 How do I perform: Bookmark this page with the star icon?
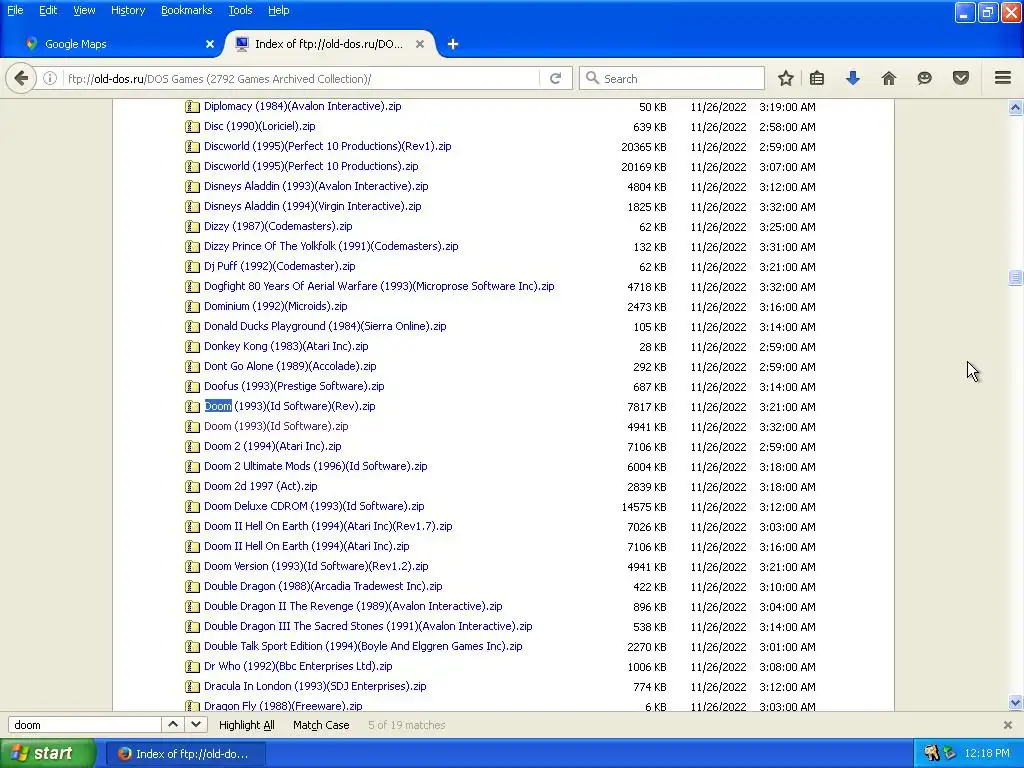pyautogui.click(x=786, y=78)
